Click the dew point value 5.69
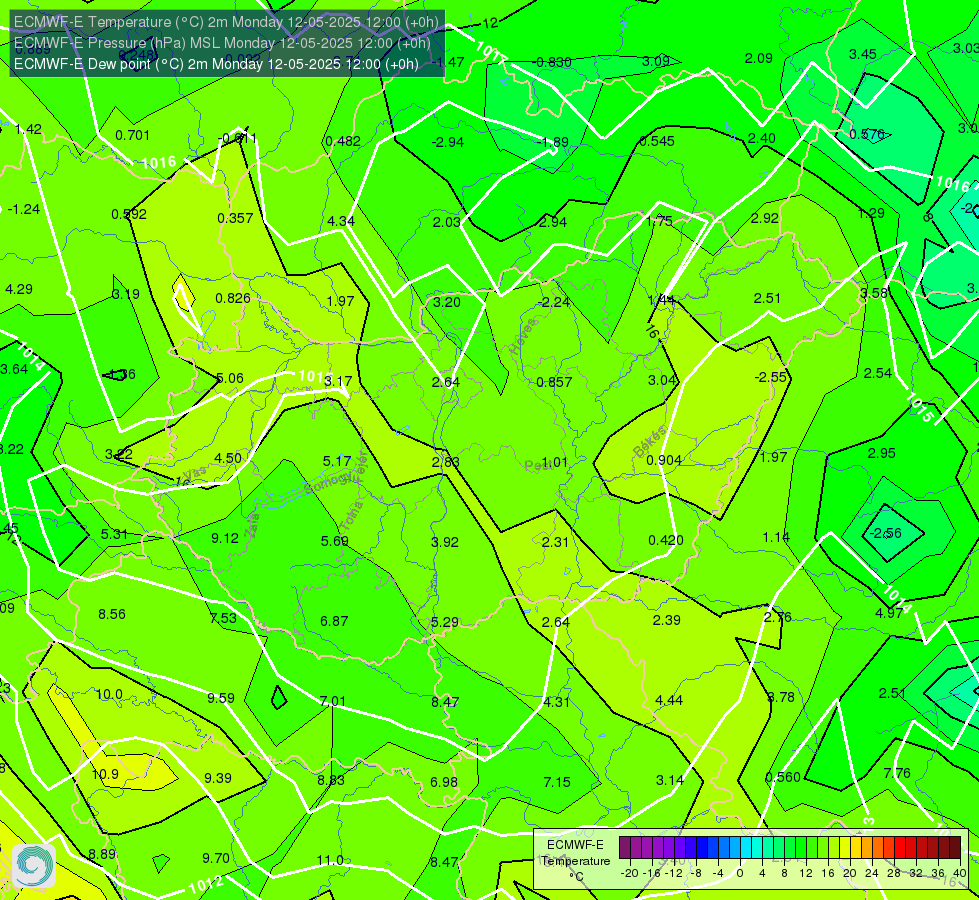Viewport: 979px width, 900px height. [335, 541]
